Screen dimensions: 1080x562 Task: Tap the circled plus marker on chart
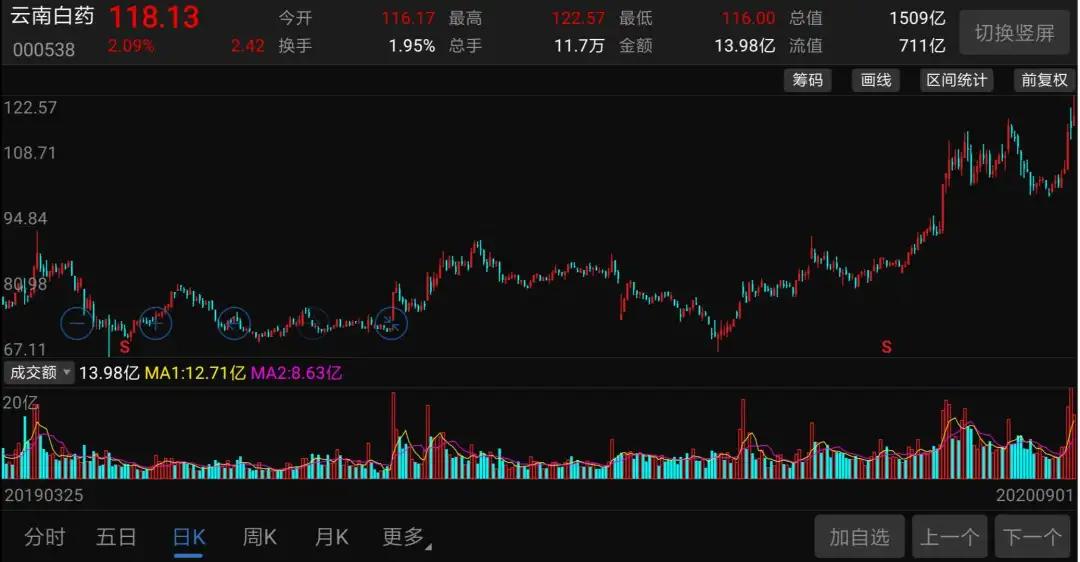(x=155, y=322)
